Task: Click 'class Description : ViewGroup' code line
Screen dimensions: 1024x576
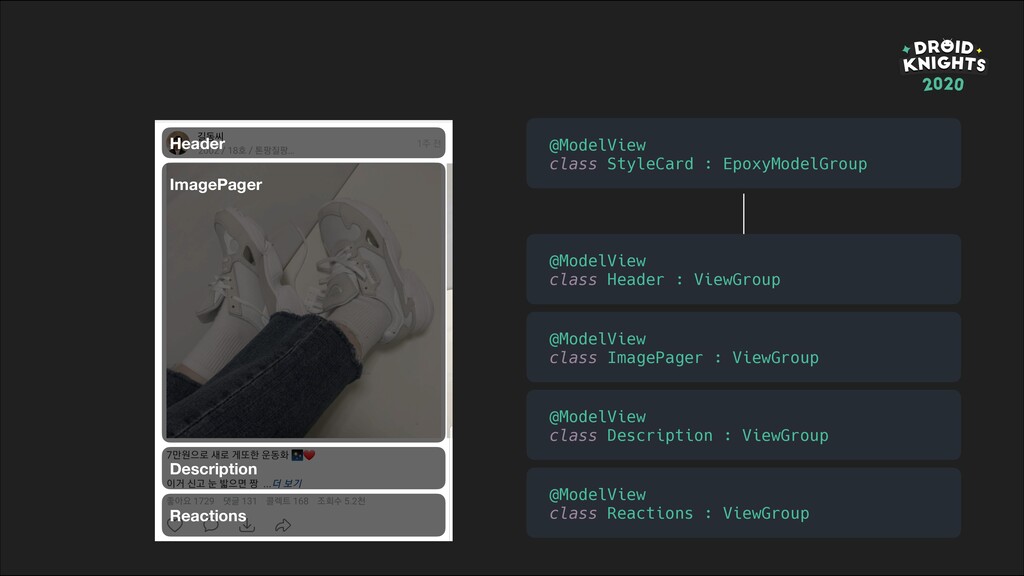Action: (x=688, y=436)
